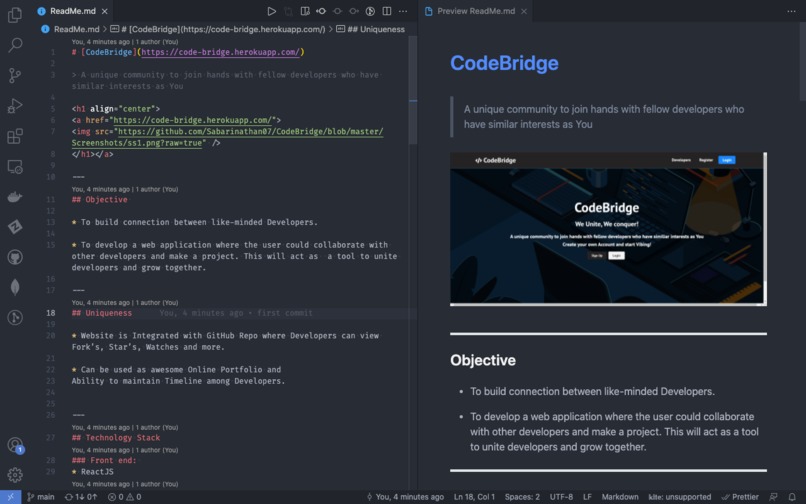The height and width of the screenshot is (504, 806).
Task: Click the Prettier status bar item
Action: 740,497
